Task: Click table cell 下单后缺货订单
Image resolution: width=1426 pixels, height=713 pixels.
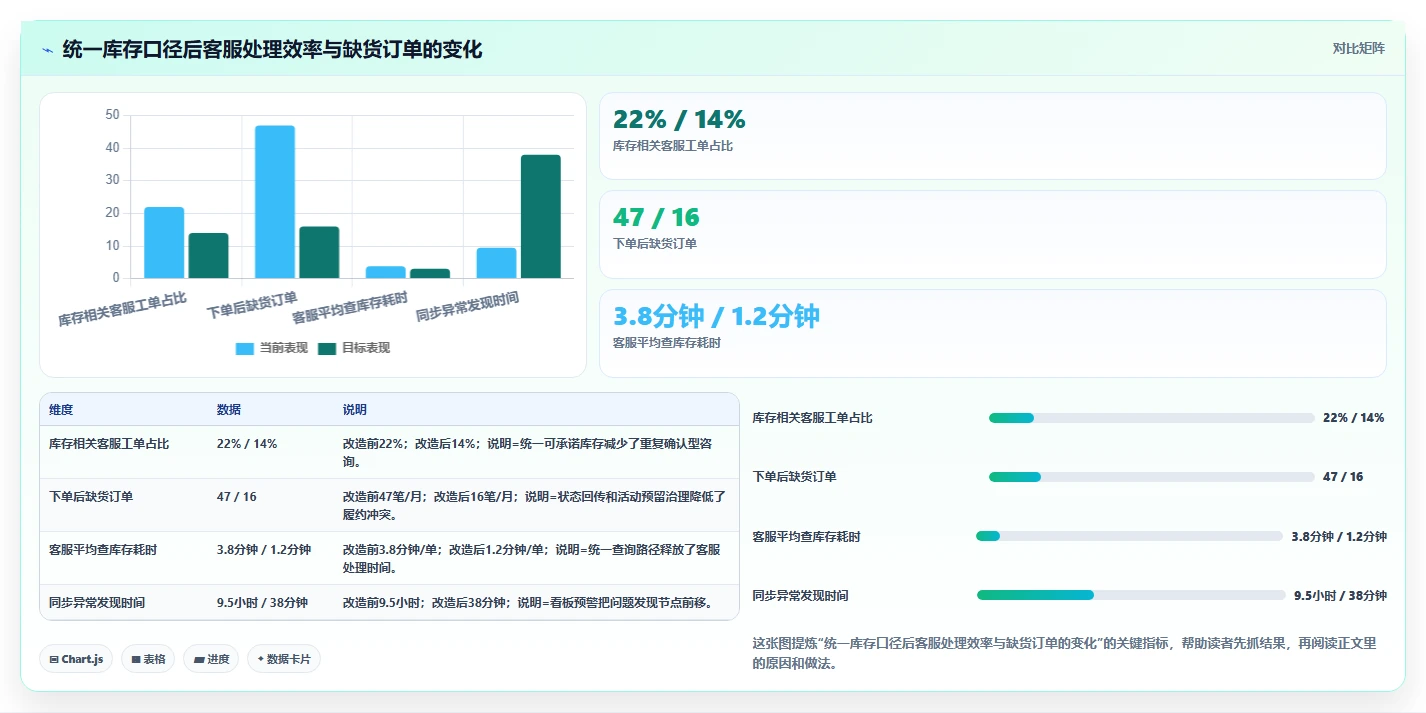Action: (91, 496)
